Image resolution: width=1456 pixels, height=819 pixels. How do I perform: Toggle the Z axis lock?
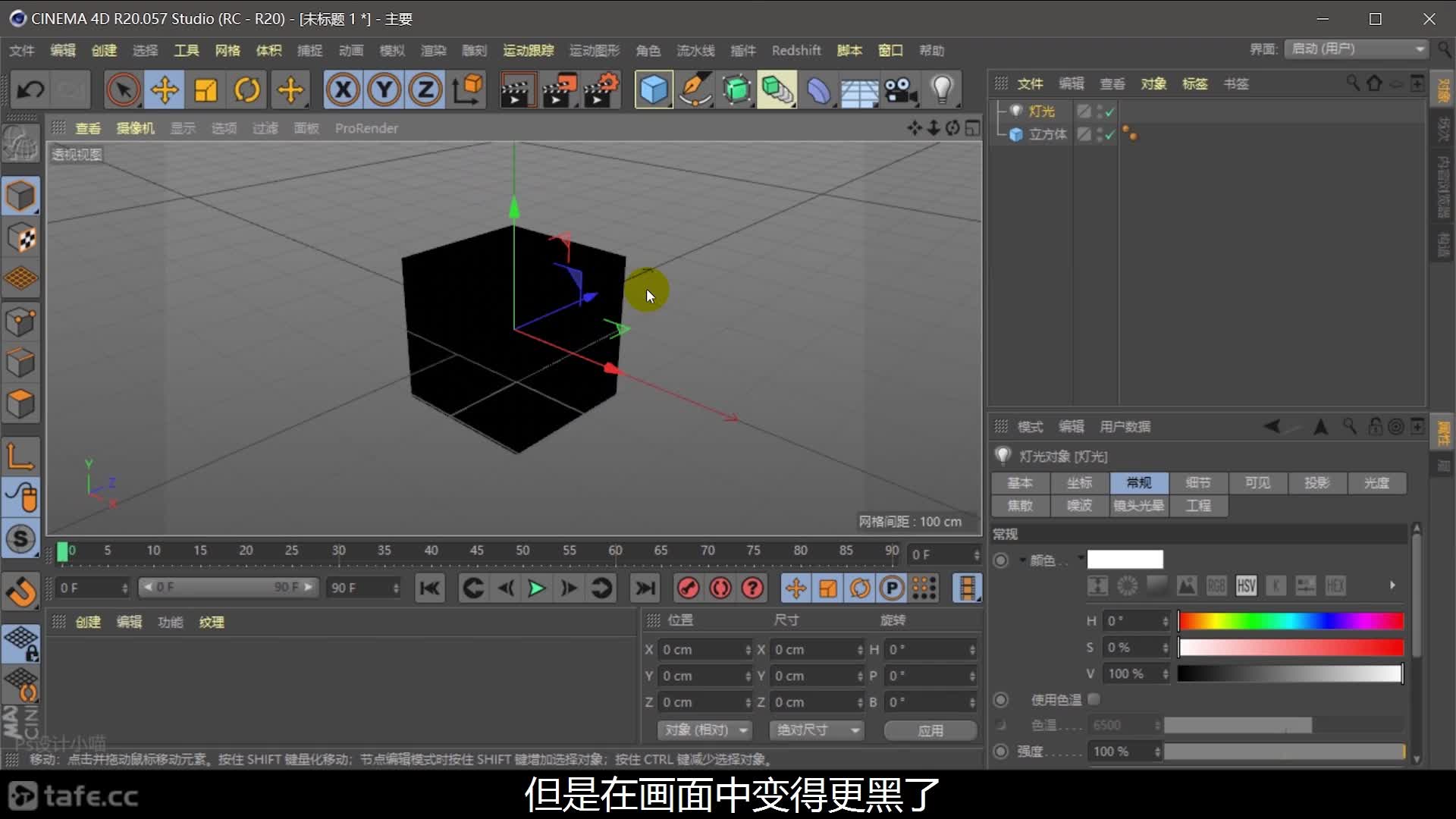tap(425, 90)
